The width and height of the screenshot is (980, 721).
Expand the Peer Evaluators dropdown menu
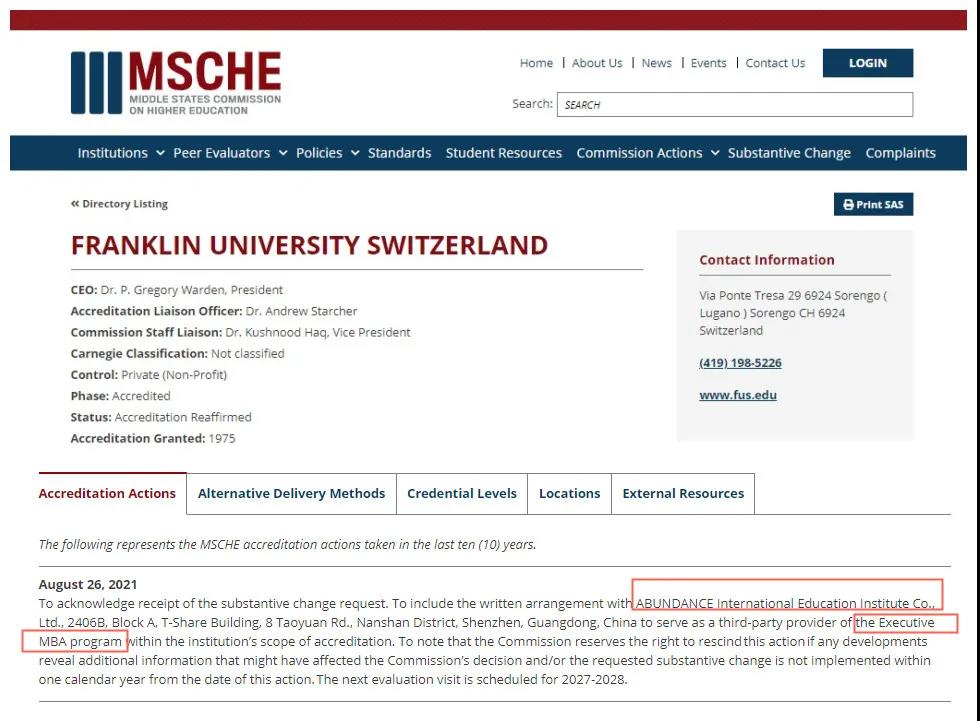[230, 153]
